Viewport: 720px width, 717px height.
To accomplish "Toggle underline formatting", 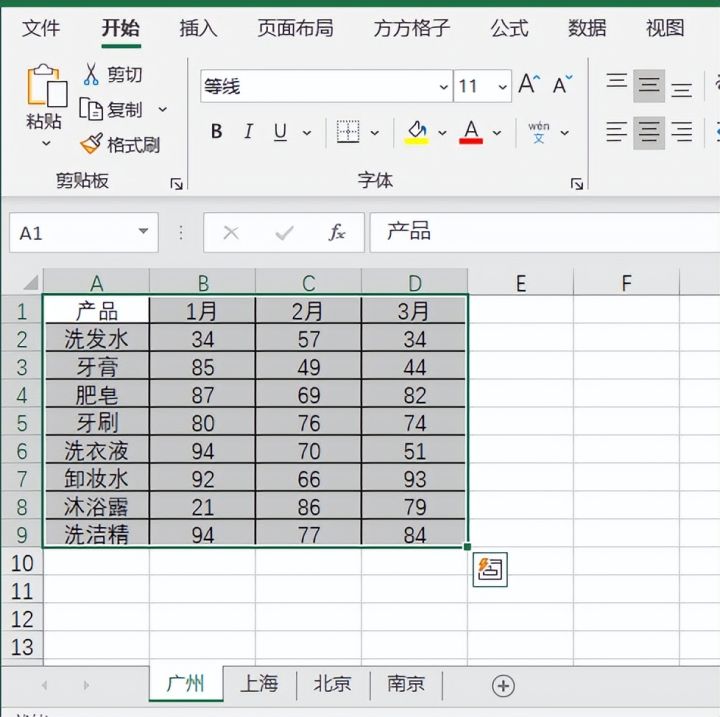I will pos(280,132).
